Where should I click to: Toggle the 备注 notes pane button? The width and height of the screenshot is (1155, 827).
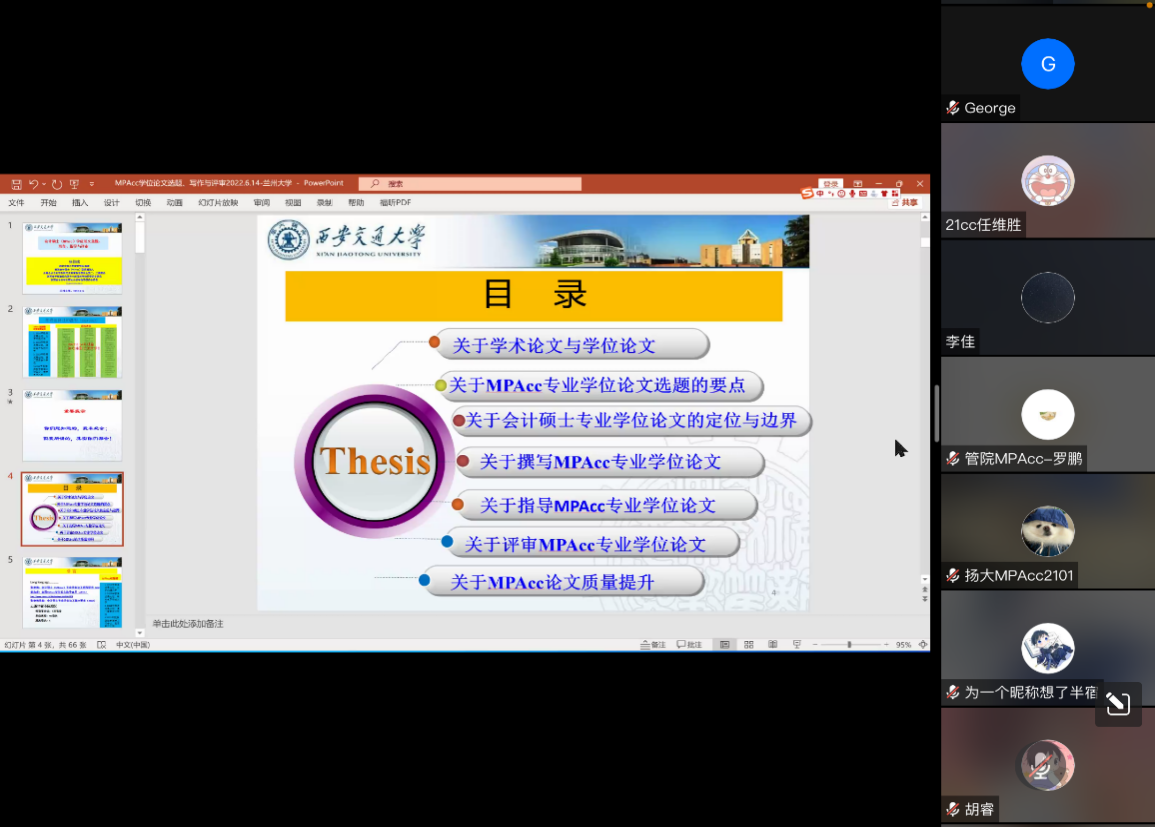(652, 645)
